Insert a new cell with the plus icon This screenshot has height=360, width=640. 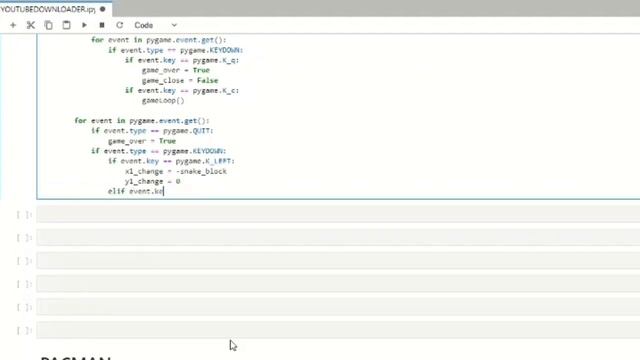click(x=13, y=25)
